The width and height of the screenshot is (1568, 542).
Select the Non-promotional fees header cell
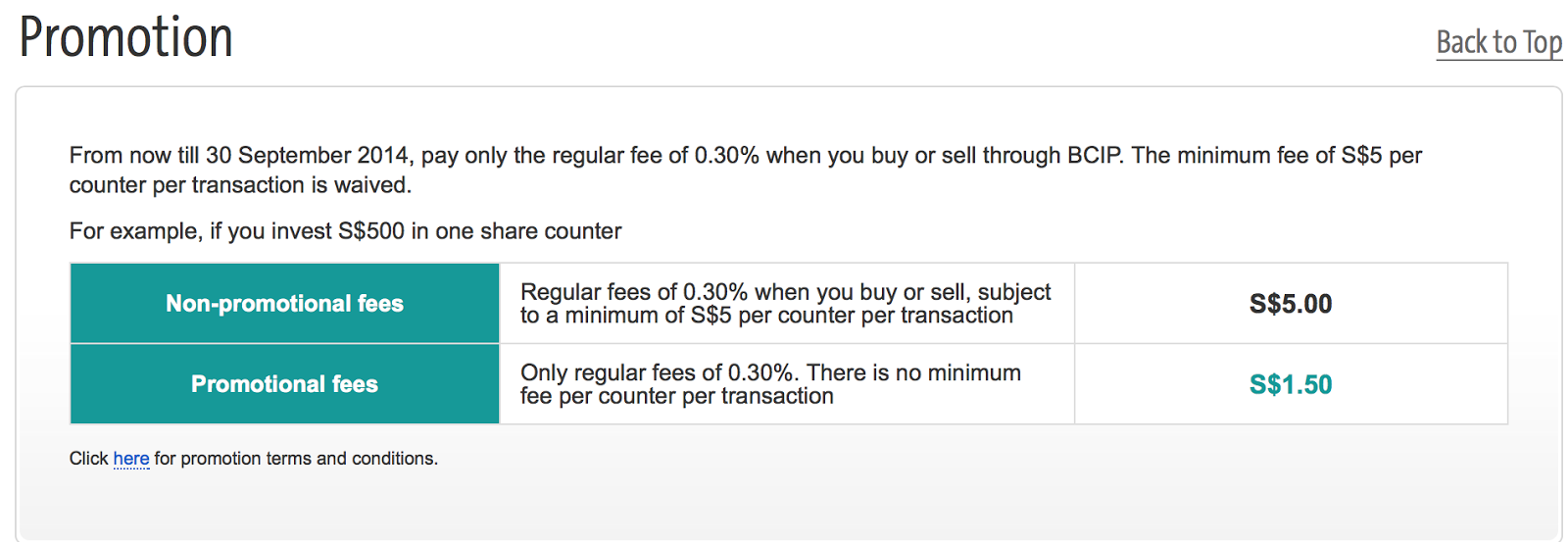pos(285,304)
